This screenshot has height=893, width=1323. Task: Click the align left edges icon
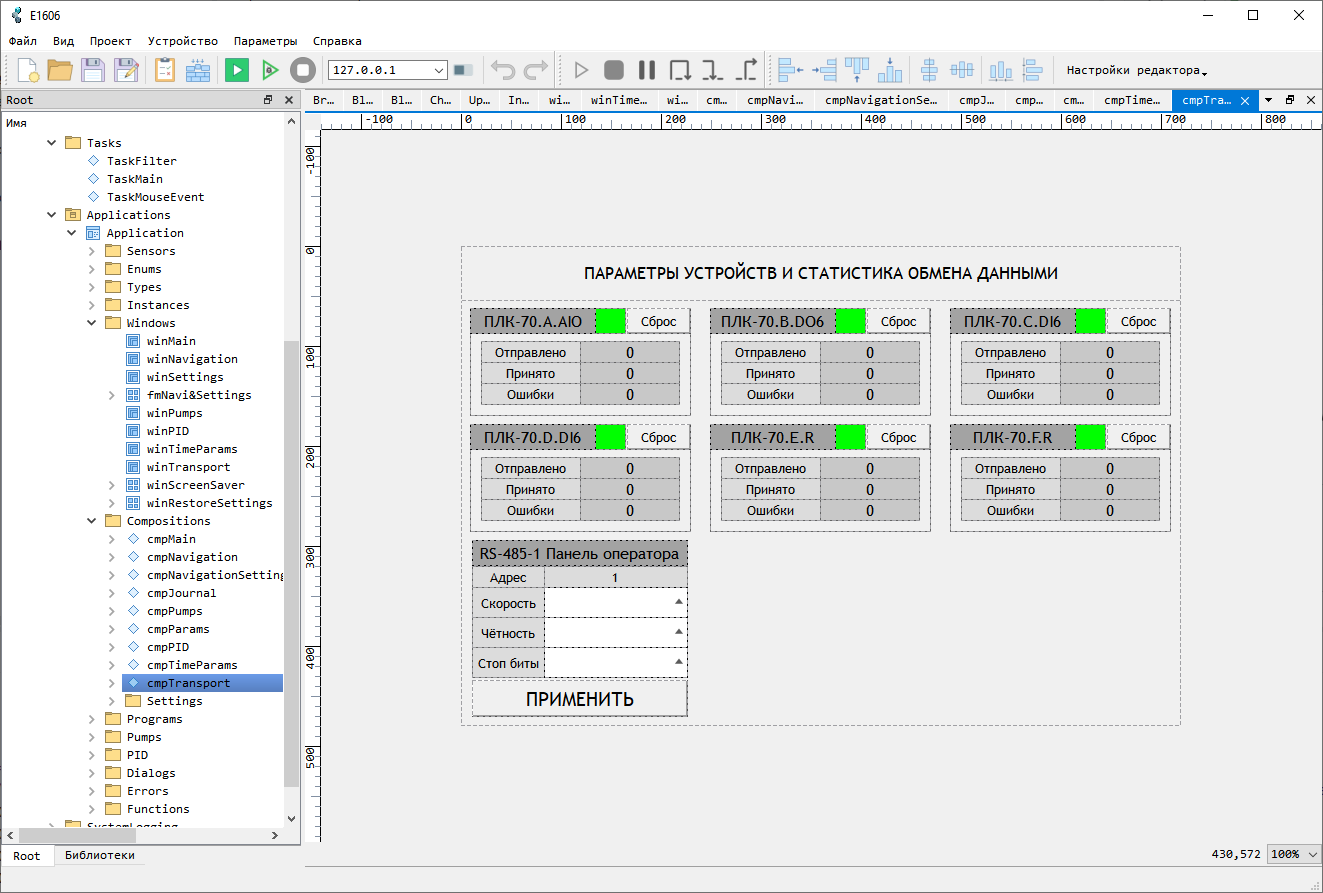point(791,70)
